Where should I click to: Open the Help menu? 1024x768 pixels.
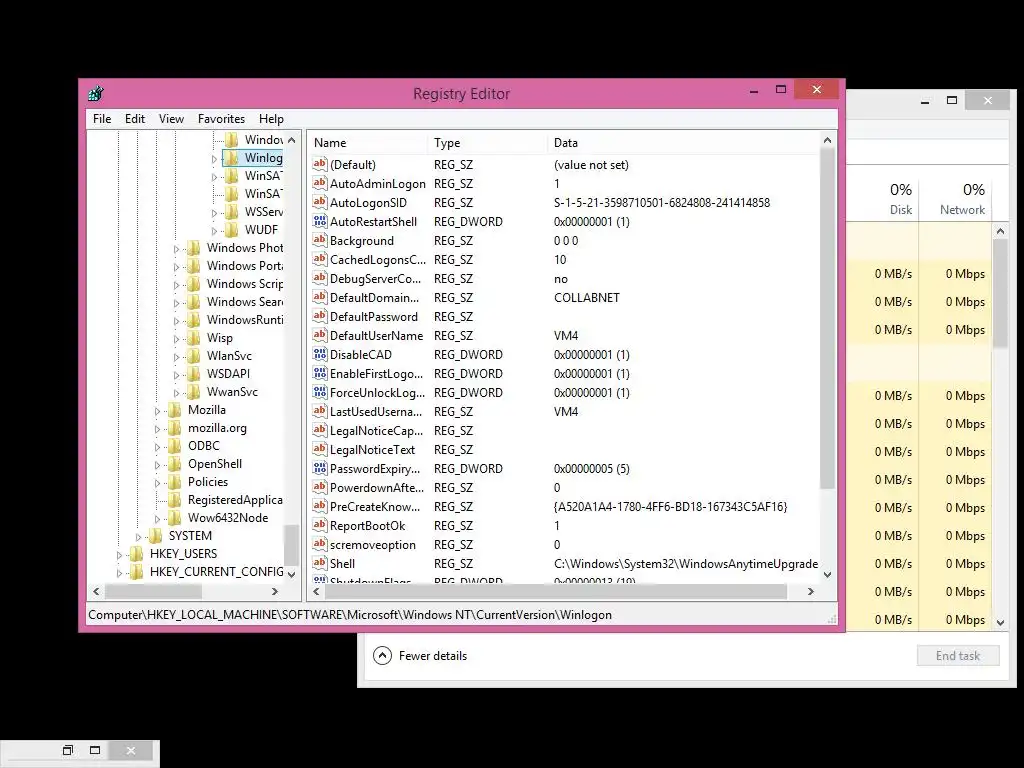coord(271,119)
